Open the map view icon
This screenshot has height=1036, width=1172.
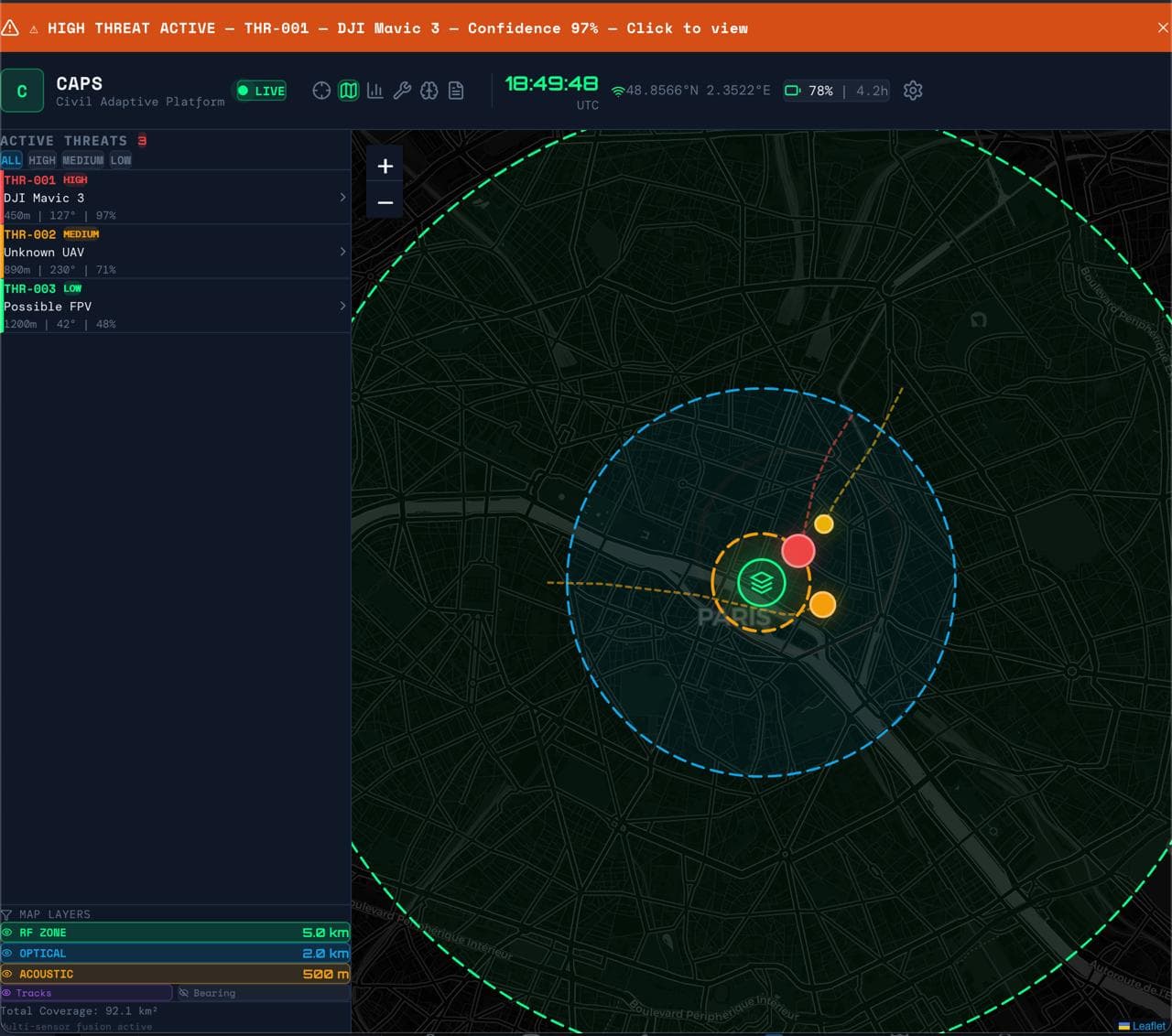tap(348, 91)
